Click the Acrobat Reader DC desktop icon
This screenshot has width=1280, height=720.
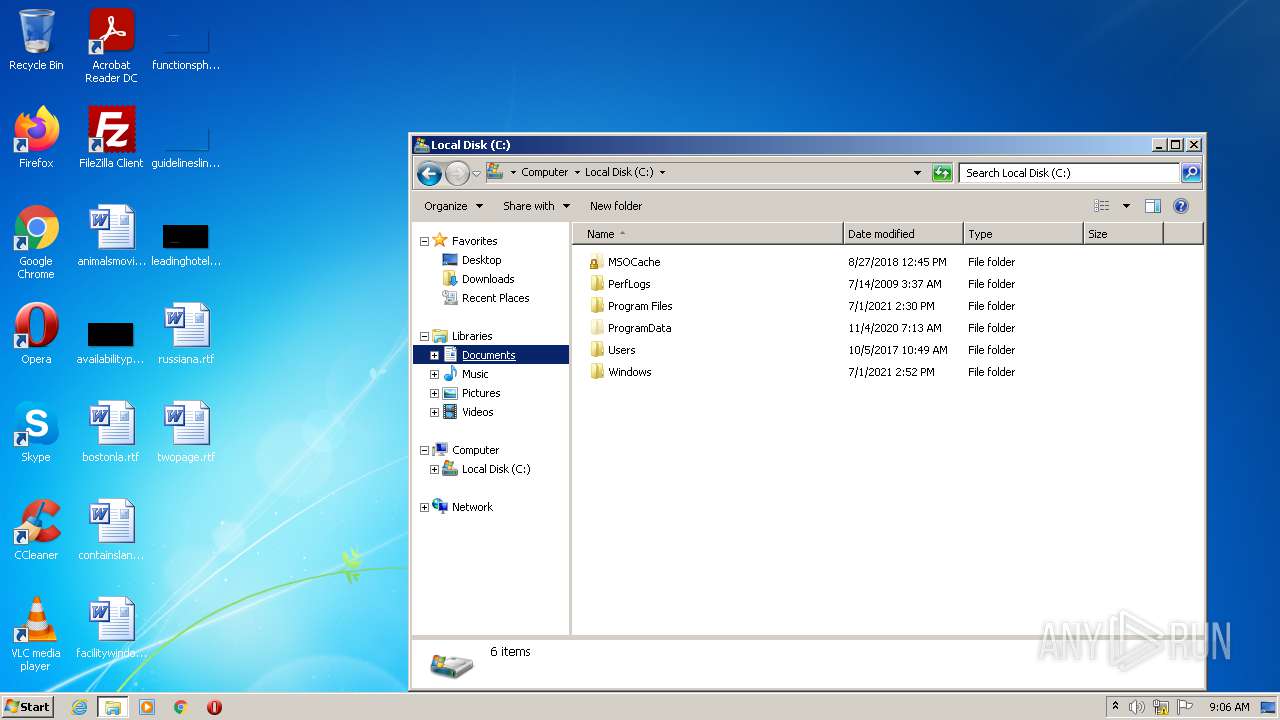(111, 46)
